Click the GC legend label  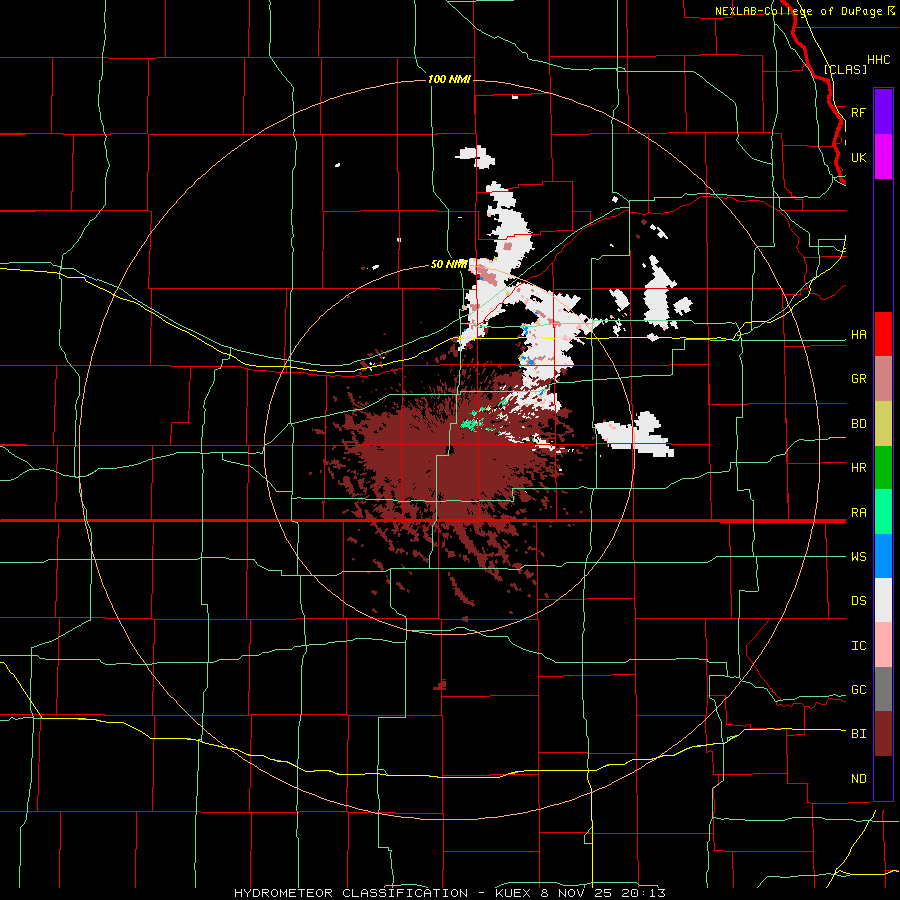click(858, 690)
